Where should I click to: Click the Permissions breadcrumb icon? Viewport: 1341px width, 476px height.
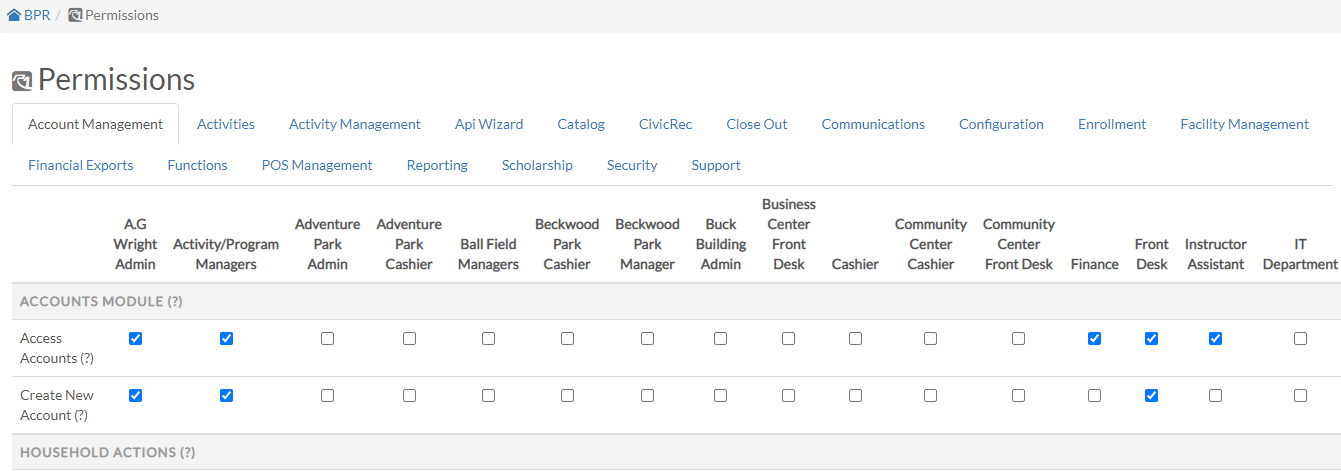[x=75, y=15]
